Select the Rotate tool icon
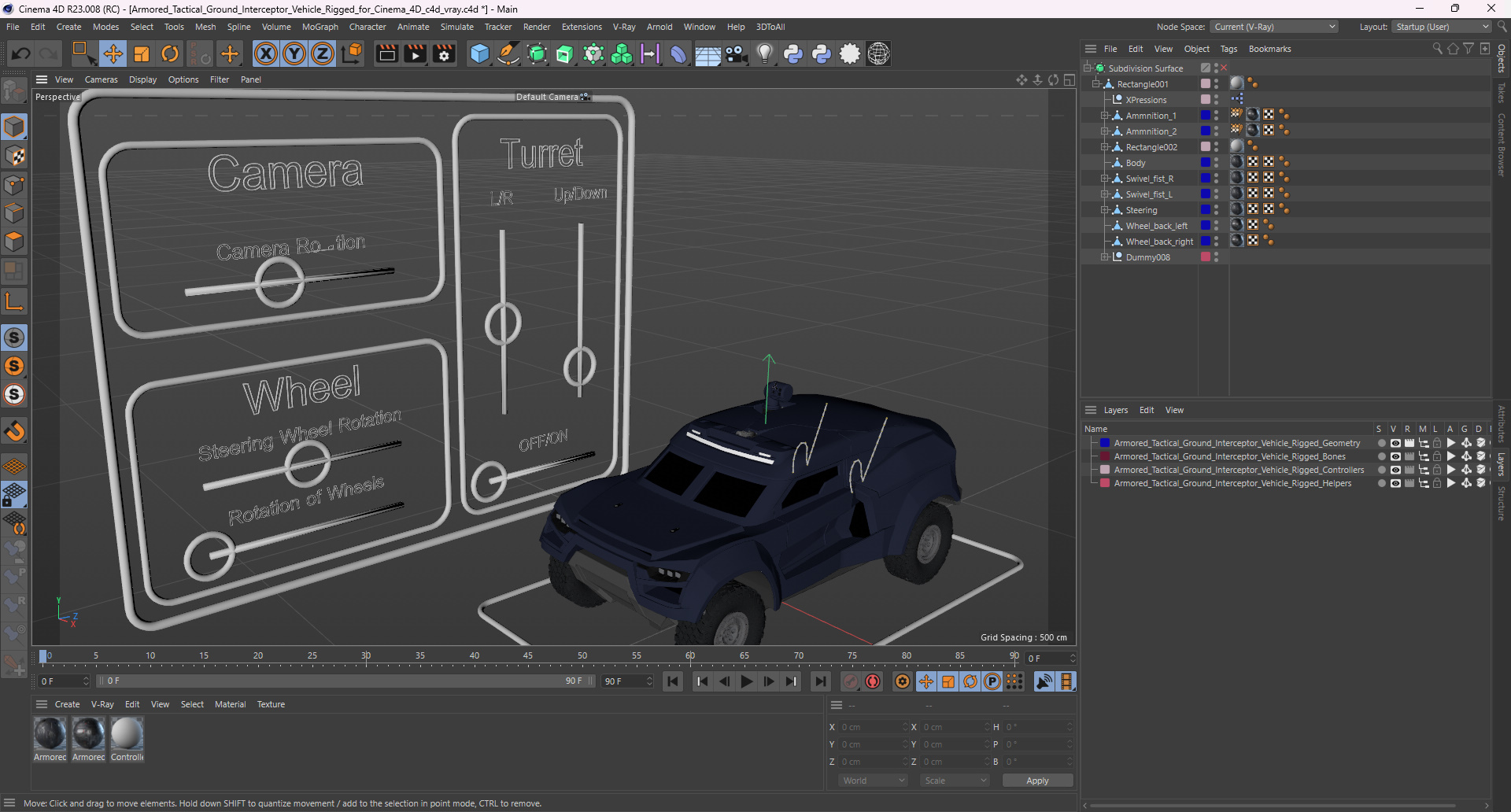The width and height of the screenshot is (1511, 812). 170,54
